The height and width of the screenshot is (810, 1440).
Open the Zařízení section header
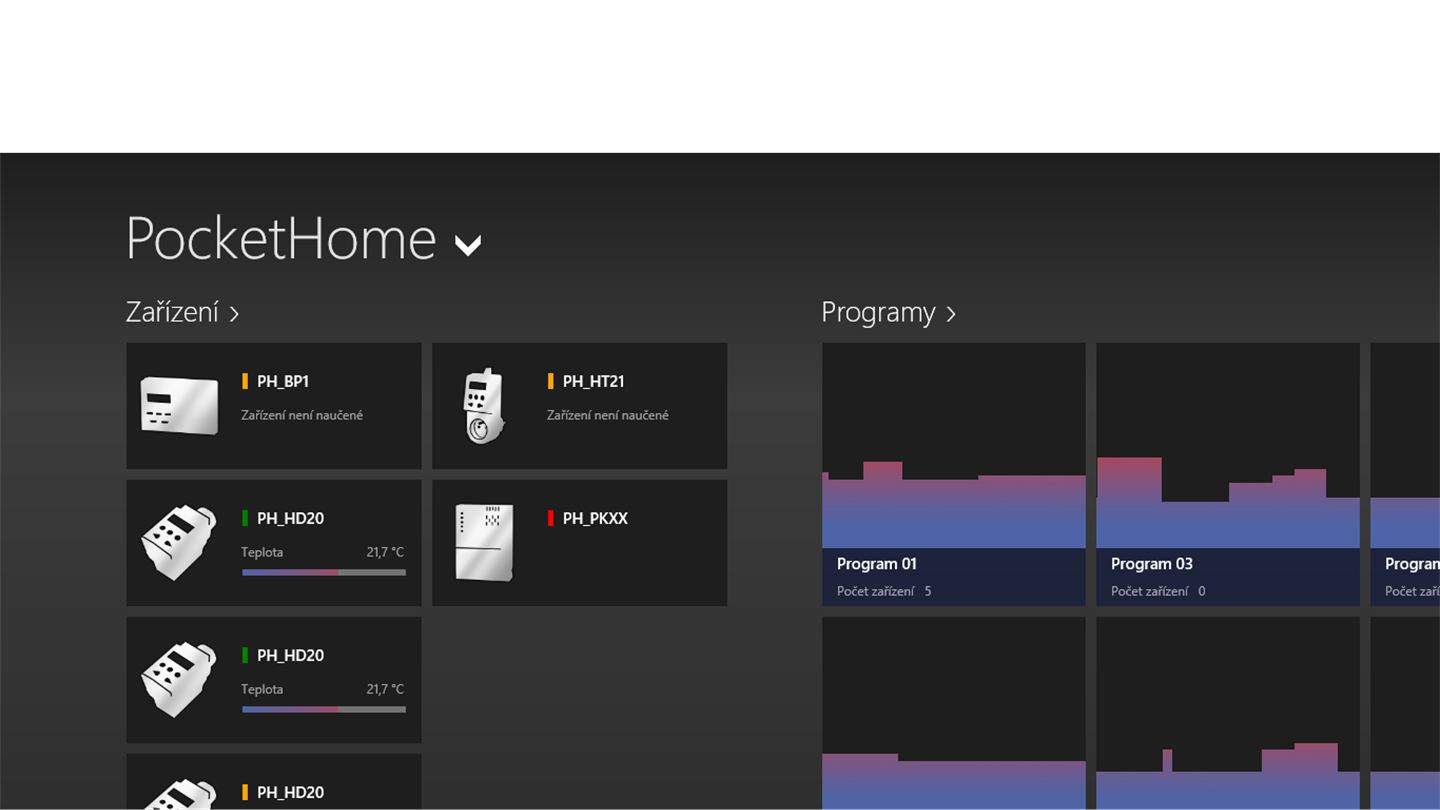[182, 312]
